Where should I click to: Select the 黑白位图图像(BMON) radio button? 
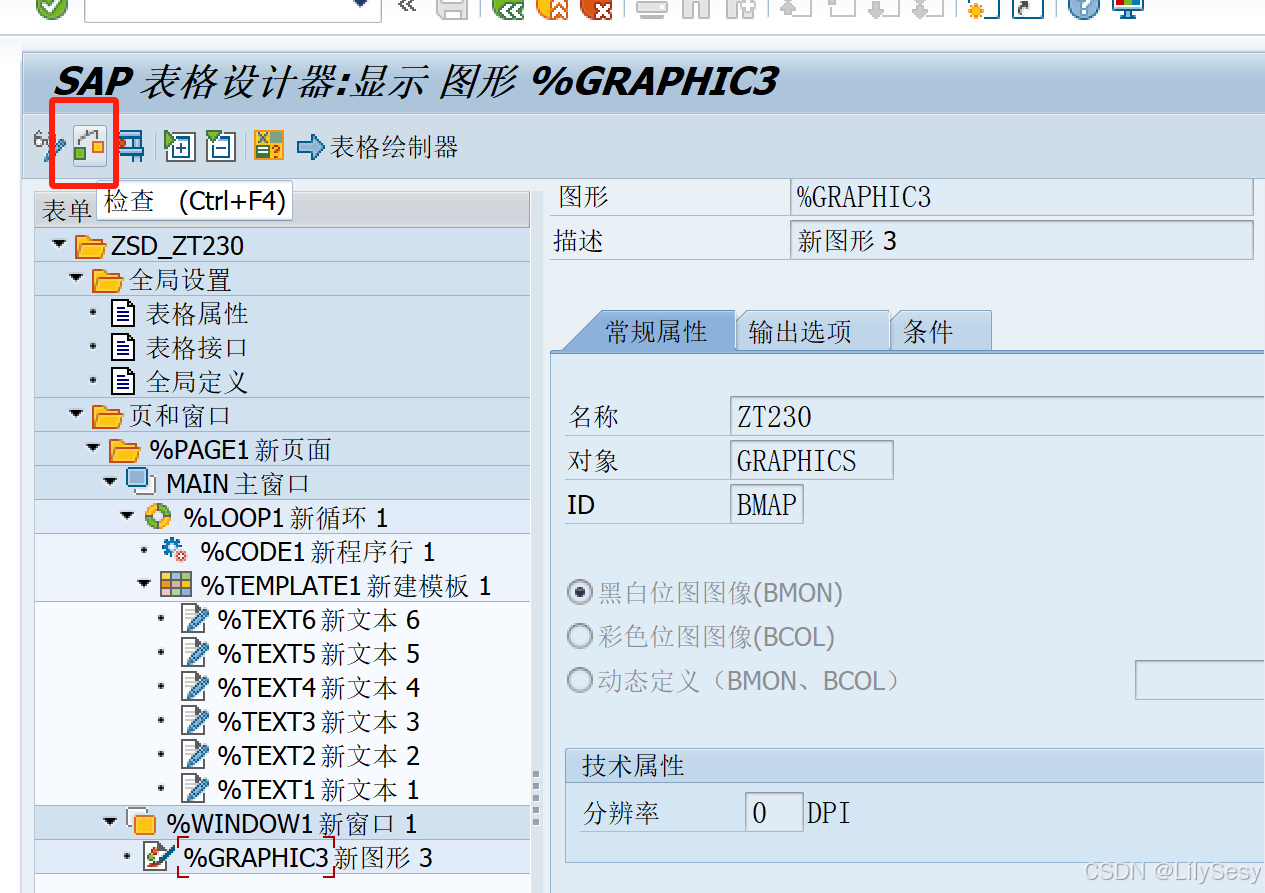tap(580, 591)
